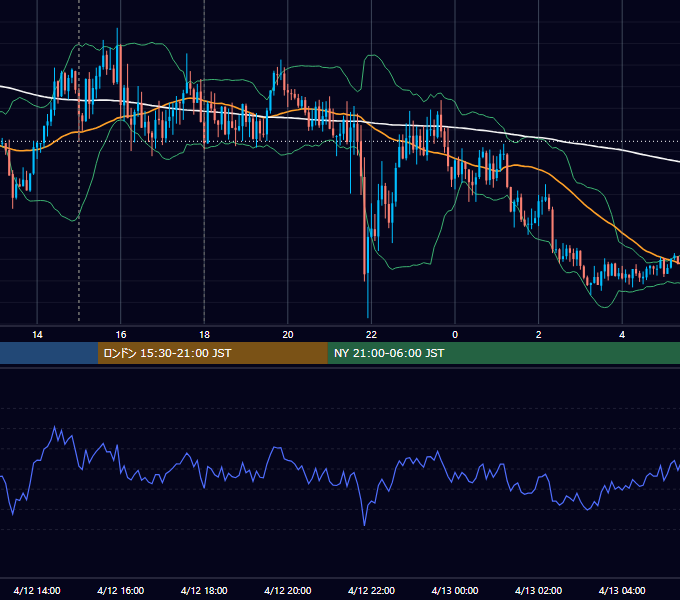This screenshot has width=680, height=600.
Task: Click the 4/12 20:00 date label
Action: (288, 590)
